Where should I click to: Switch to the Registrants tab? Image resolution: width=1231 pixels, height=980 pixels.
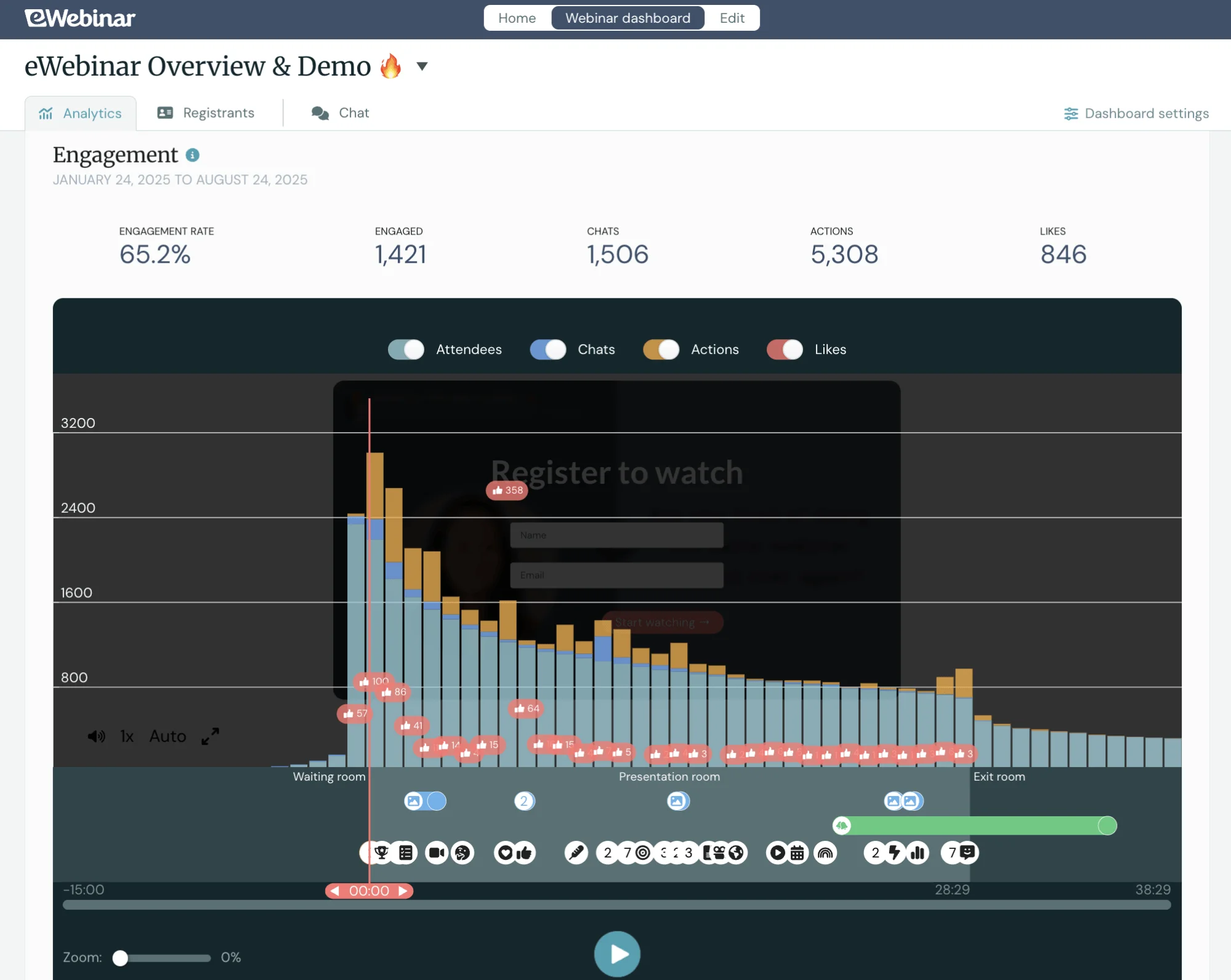pyautogui.click(x=219, y=113)
